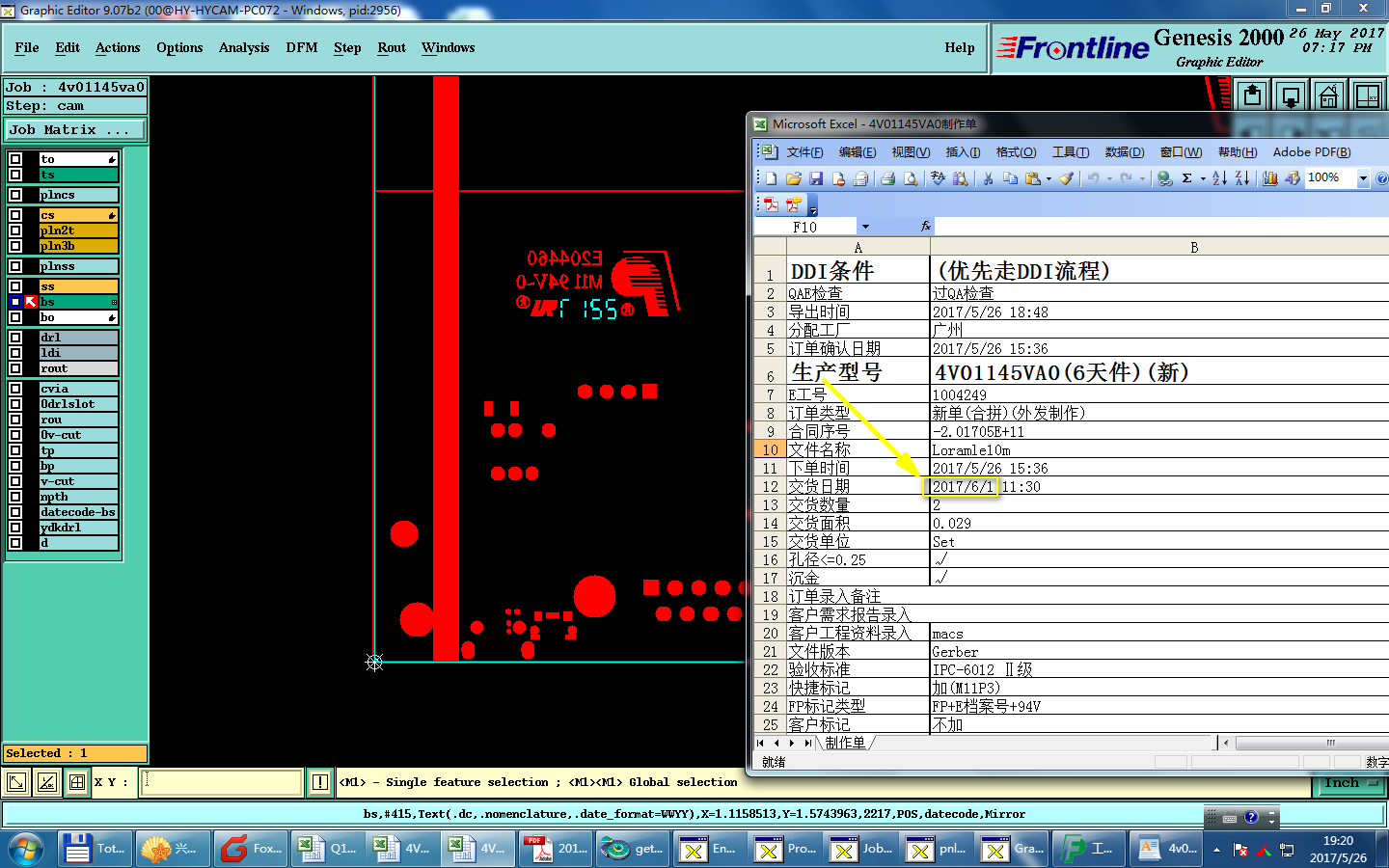Toggle visibility checkbox for layer cs

coord(15,215)
